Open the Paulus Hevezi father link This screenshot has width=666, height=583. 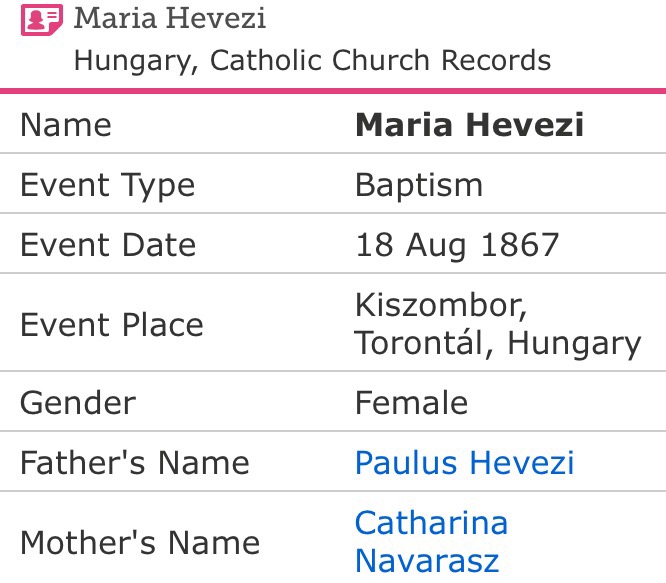[465, 463]
